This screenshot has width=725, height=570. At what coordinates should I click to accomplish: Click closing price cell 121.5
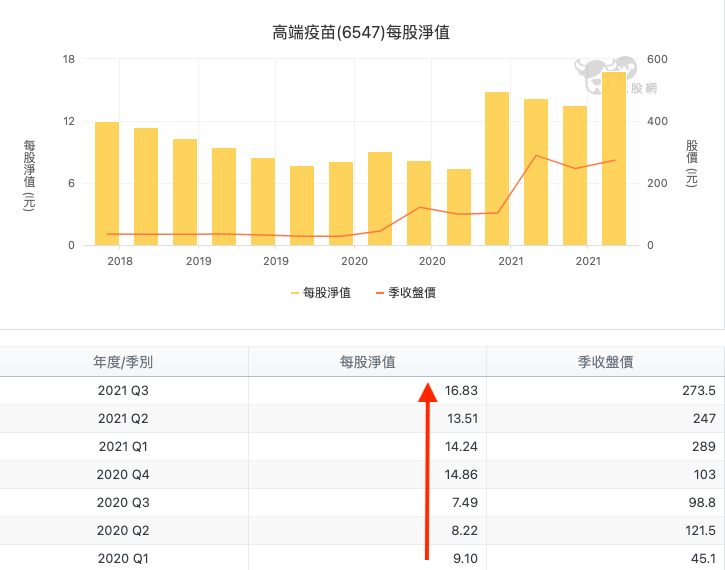(700, 530)
